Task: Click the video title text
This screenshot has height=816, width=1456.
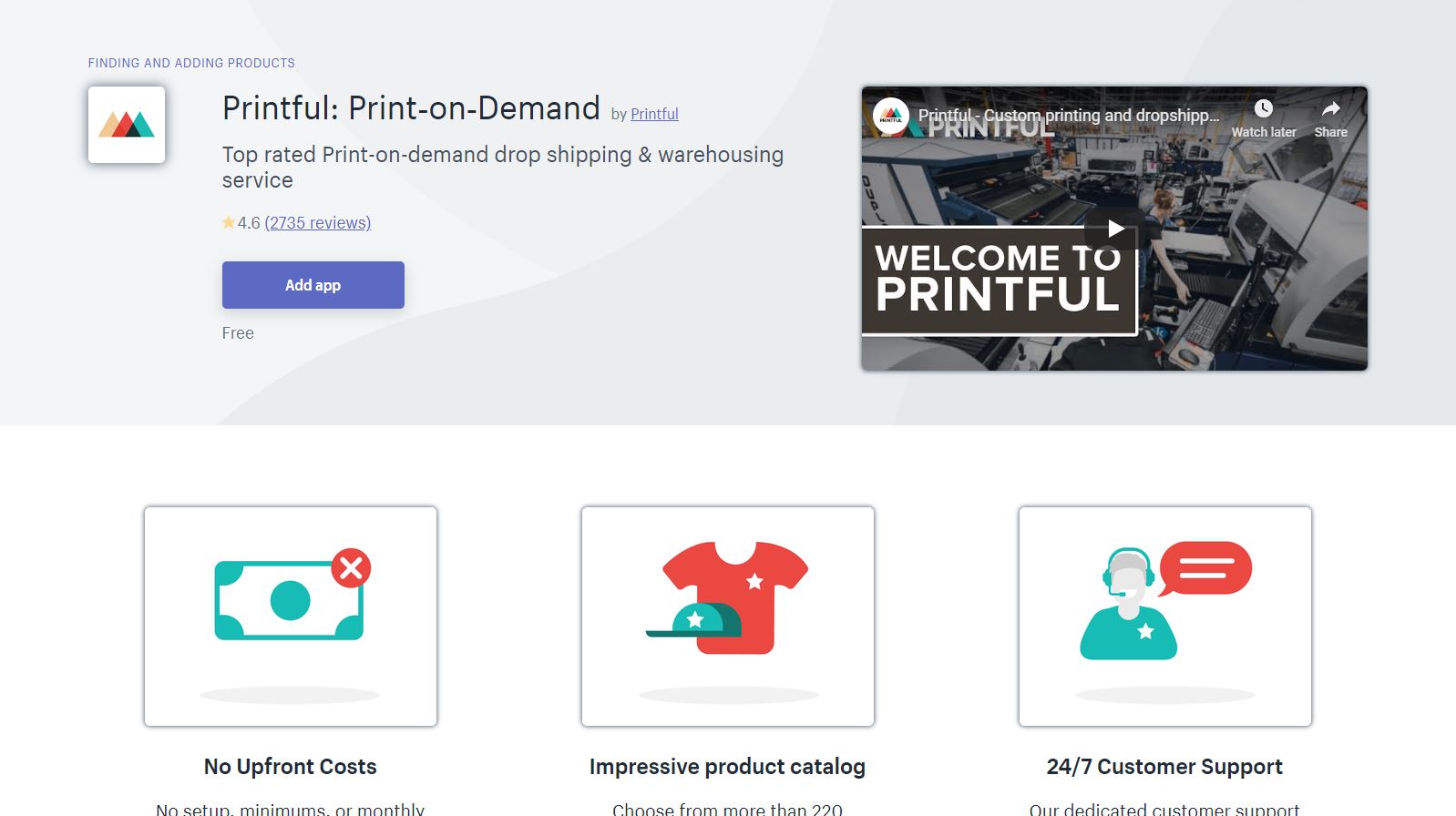Action: (1068, 116)
